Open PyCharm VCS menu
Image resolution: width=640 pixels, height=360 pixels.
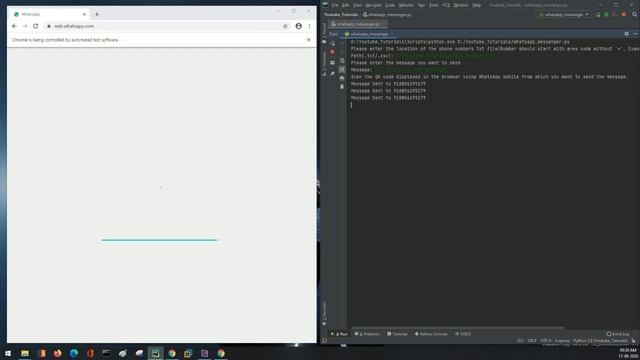(446, 5)
